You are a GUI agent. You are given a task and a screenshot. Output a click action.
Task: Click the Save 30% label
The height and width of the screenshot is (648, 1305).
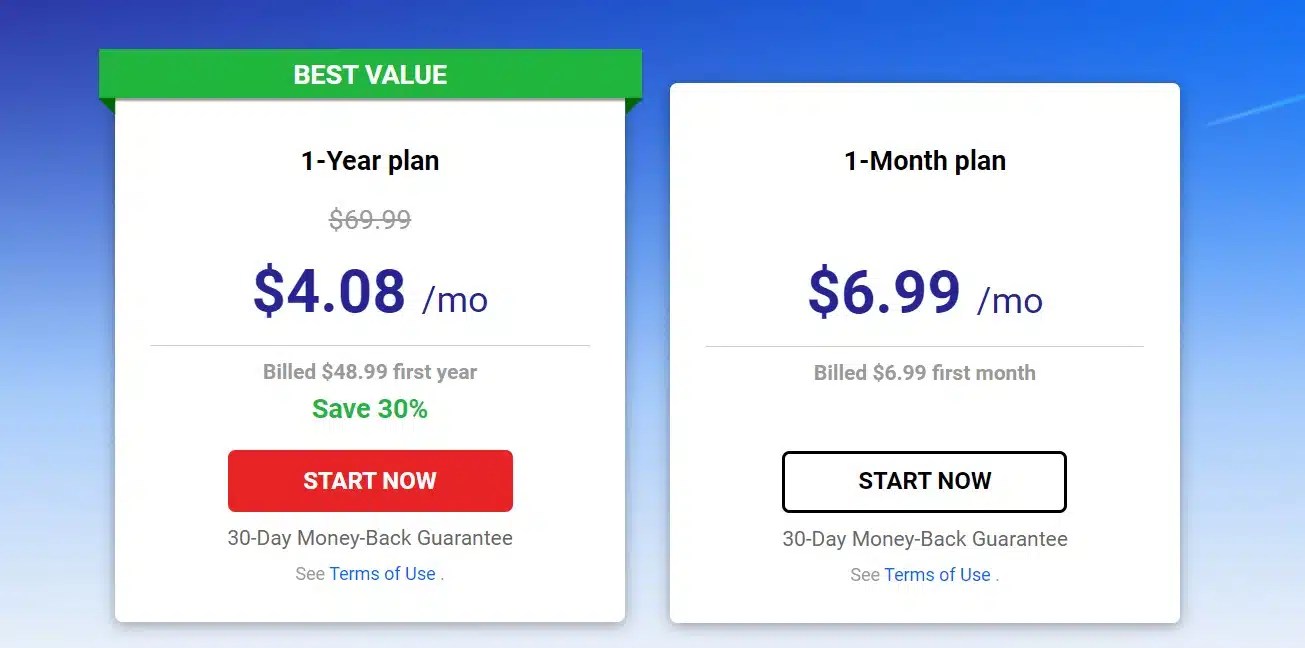(x=369, y=408)
